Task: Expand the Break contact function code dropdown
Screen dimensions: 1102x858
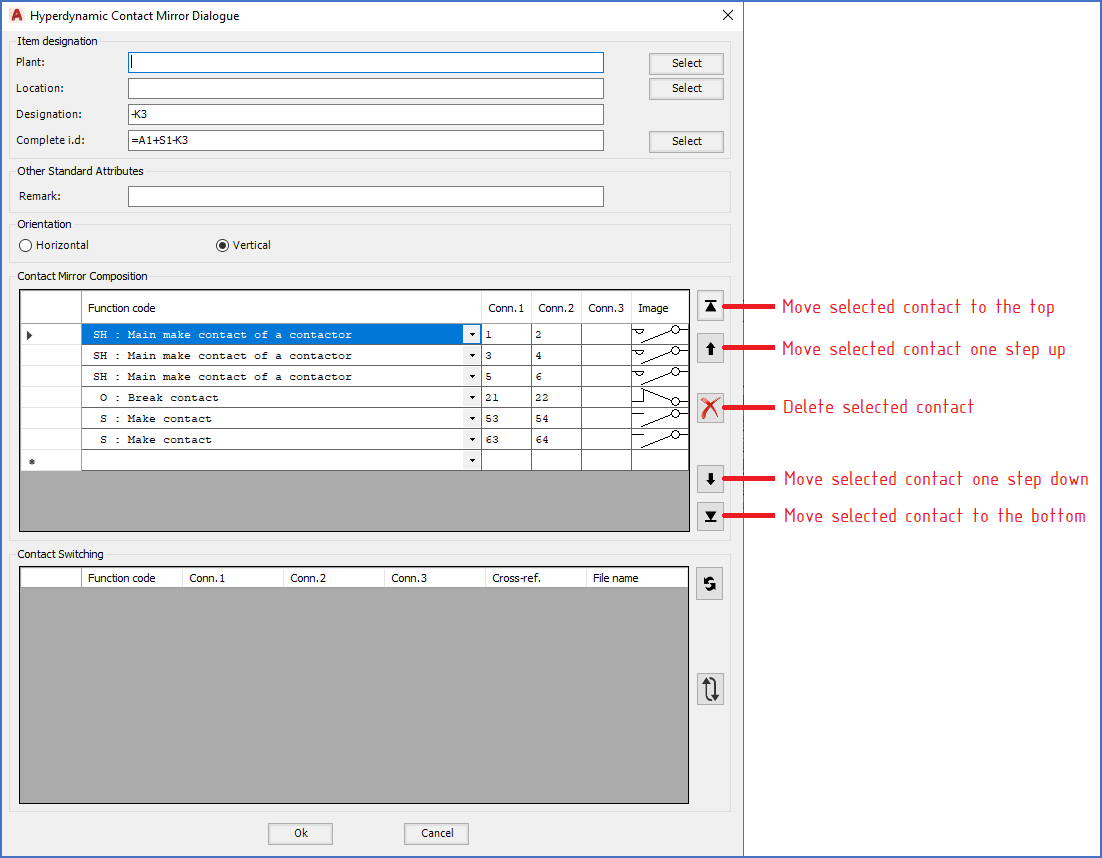Action: click(x=472, y=398)
